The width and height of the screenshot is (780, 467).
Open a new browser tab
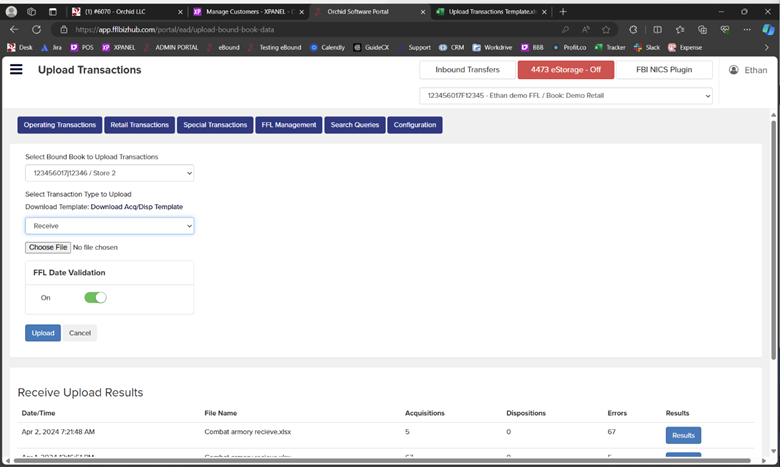[563, 11]
